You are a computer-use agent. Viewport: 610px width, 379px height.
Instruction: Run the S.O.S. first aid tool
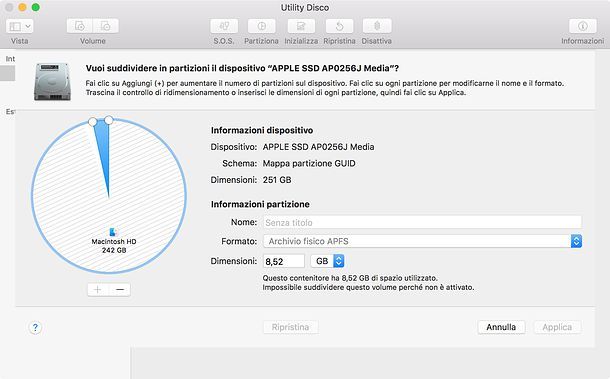click(x=224, y=26)
